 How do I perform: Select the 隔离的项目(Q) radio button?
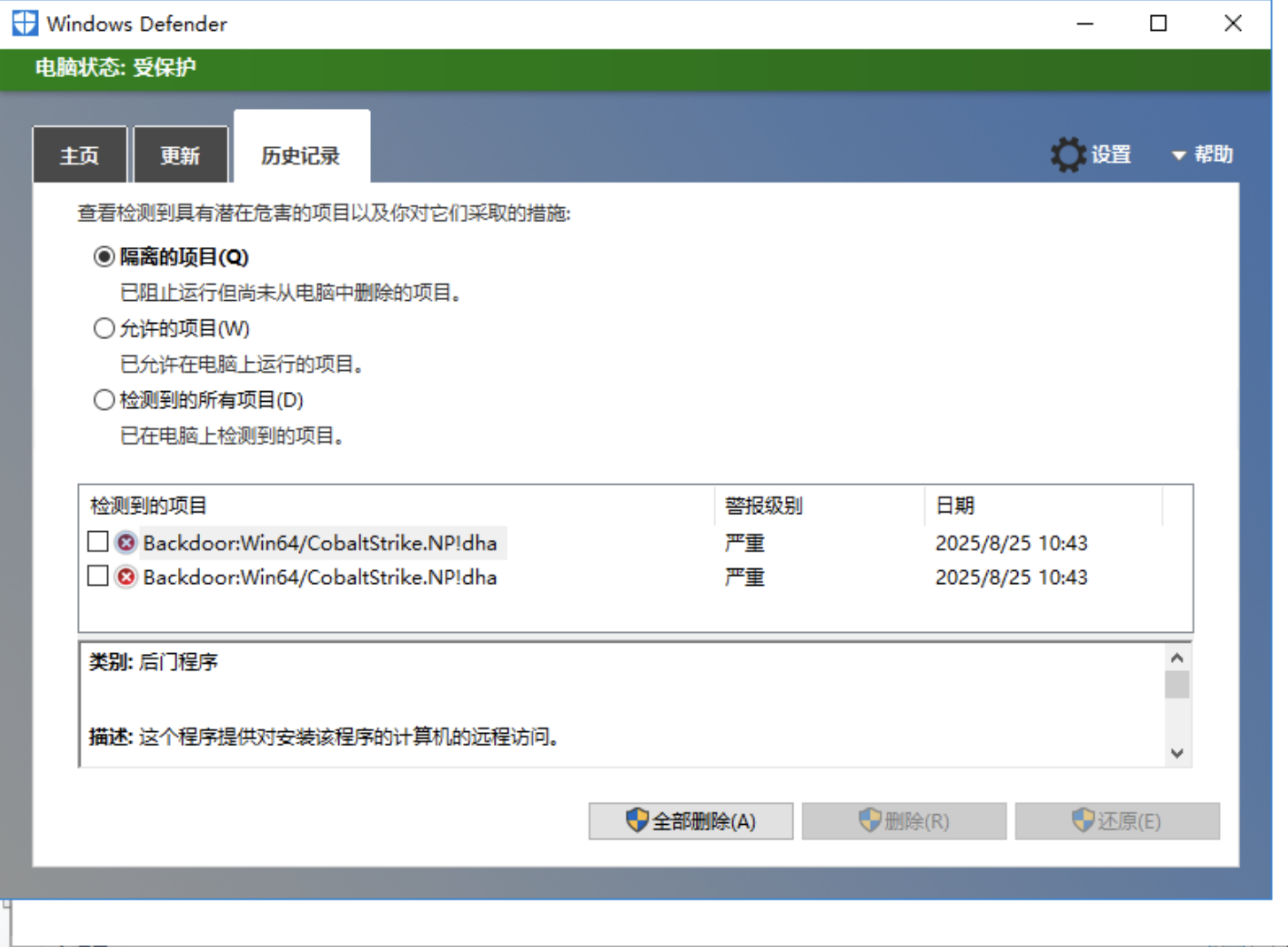tap(104, 257)
